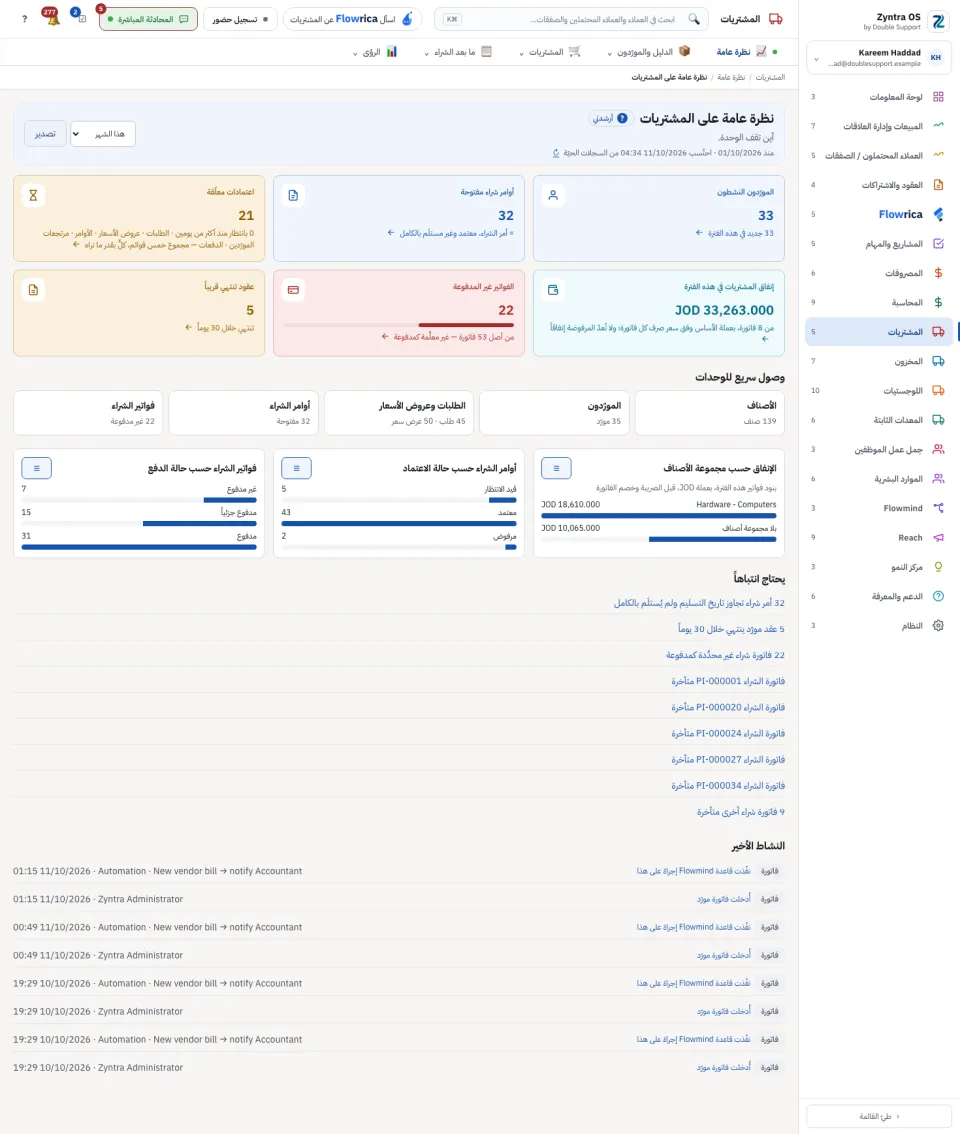Click اسأل Flowrica عن المشتريات button
The image size is (960, 1134).
pos(352,20)
